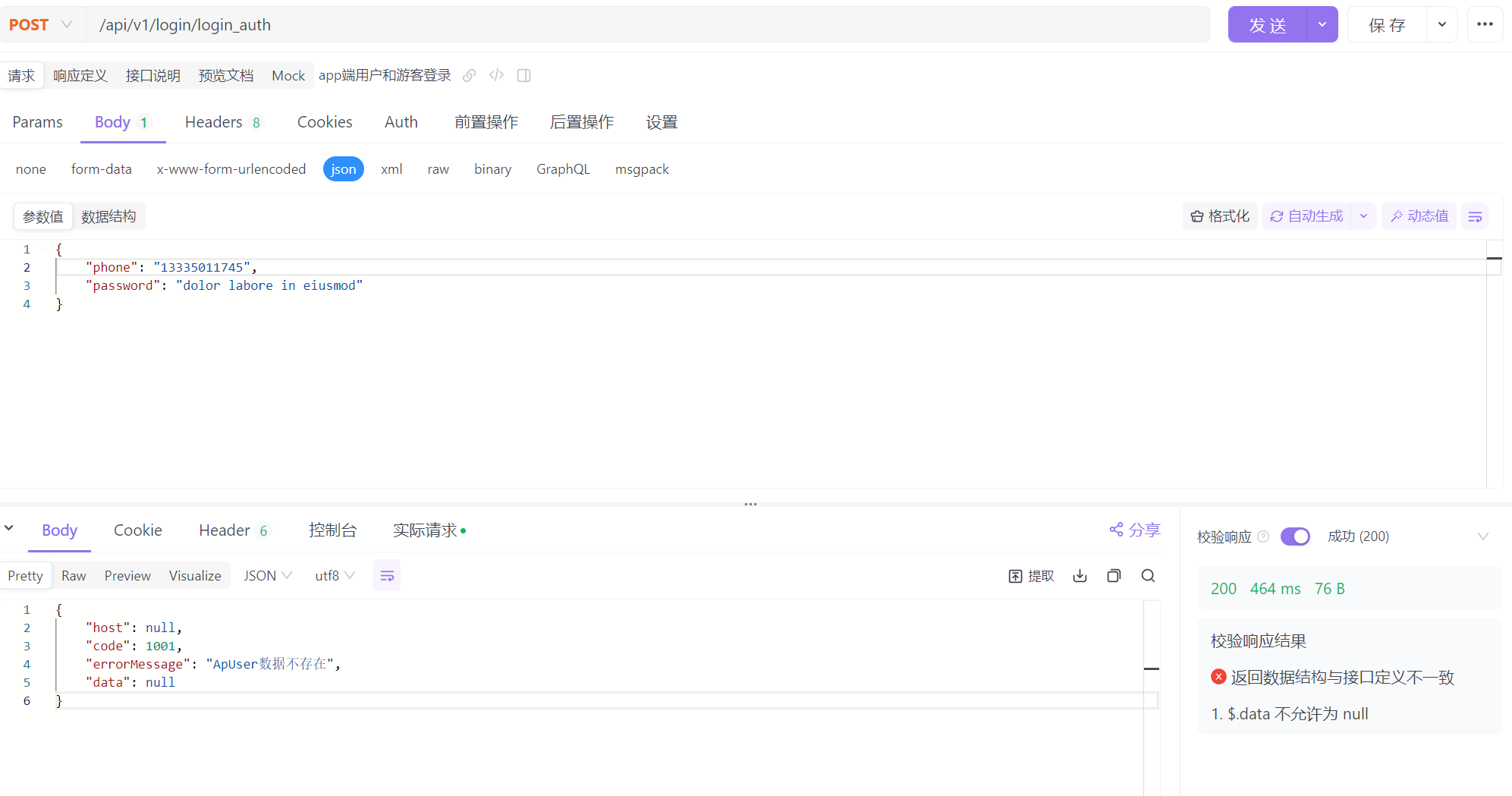Collapse the response panel chevron
This screenshot has width=1512, height=796.
9,527
